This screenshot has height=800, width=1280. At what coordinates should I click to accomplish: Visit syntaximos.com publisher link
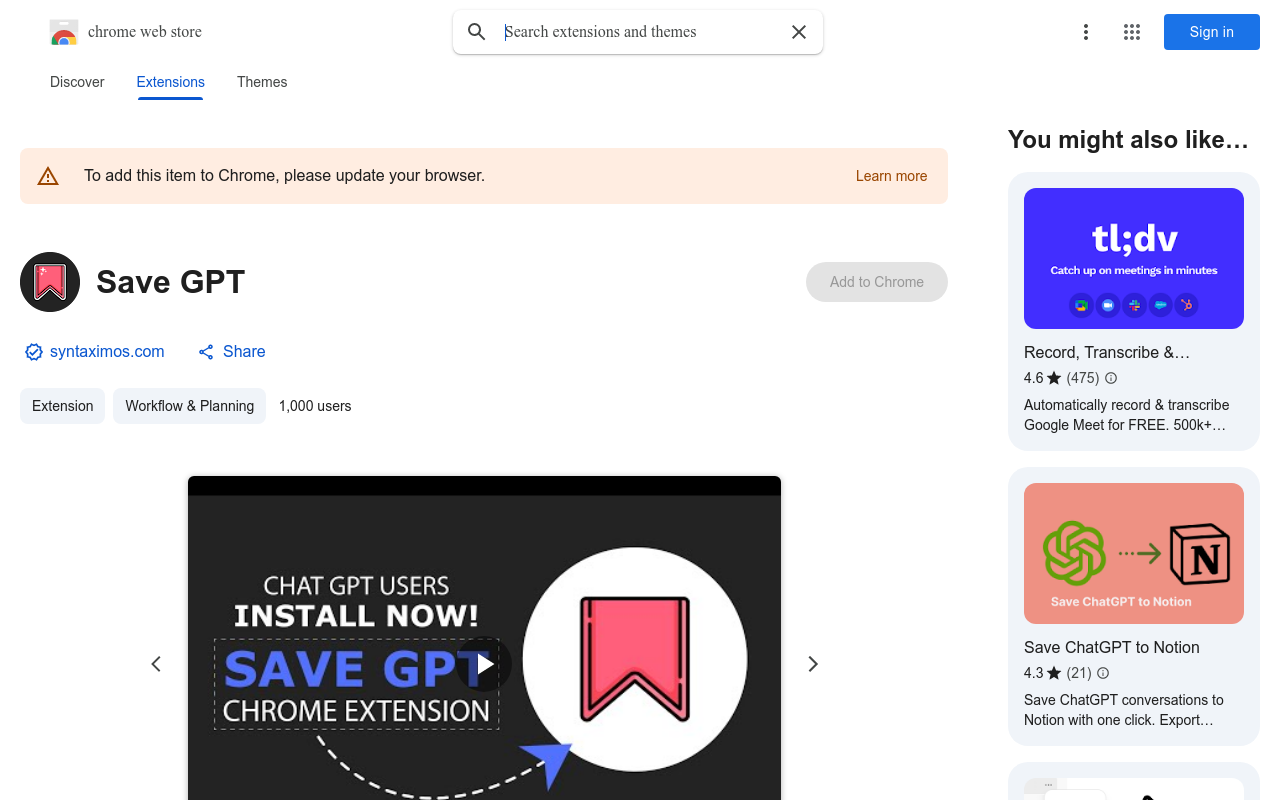click(107, 352)
